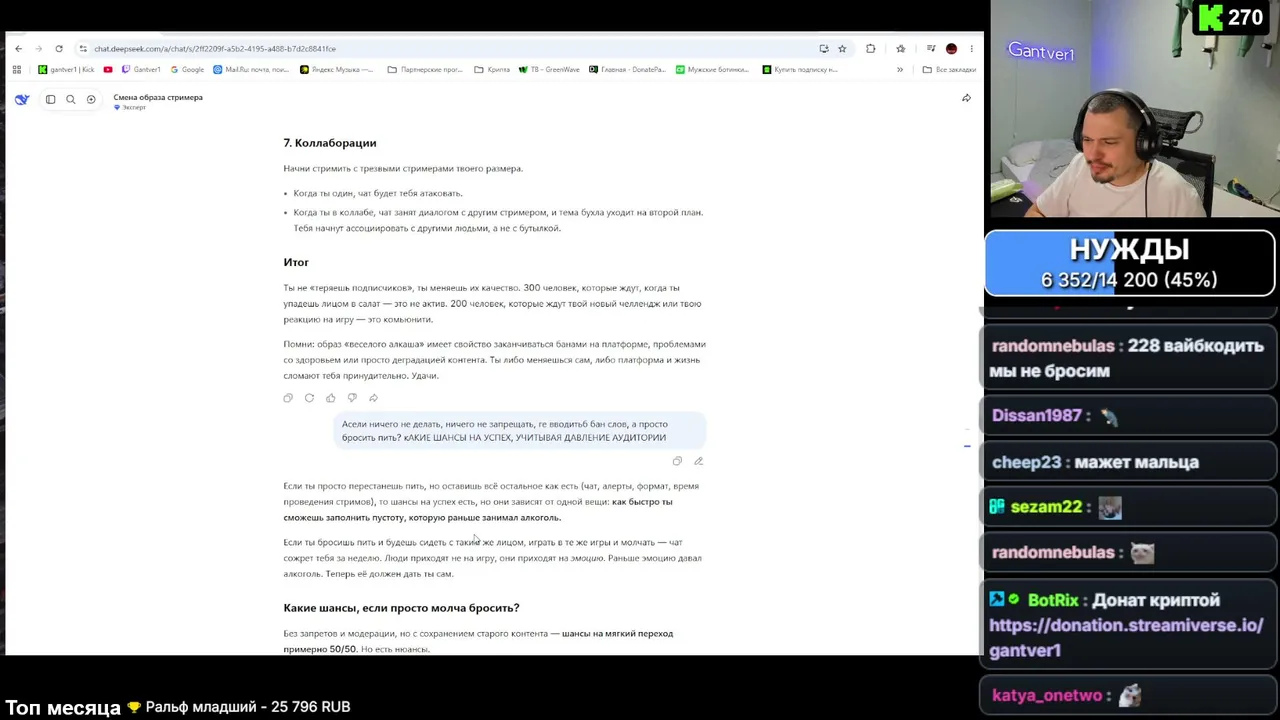Screen dimensions: 1280x720
Task: Go back using the browser back arrow
Action: [x=18, y=48]
